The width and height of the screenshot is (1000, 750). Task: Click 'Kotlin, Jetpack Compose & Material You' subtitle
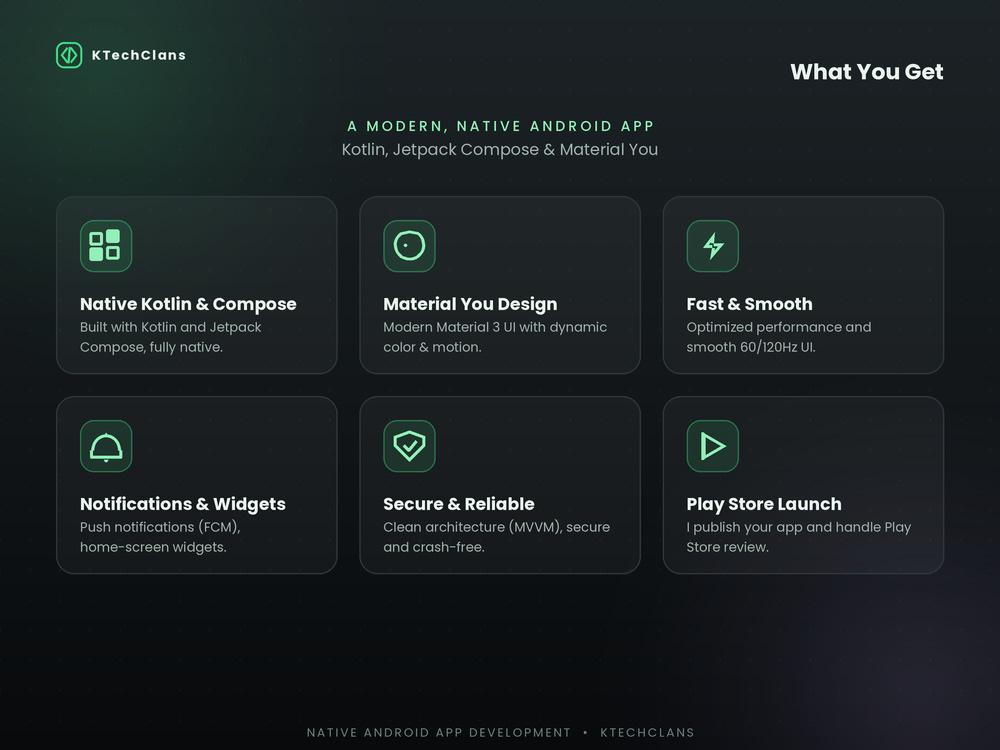[500, 150]
